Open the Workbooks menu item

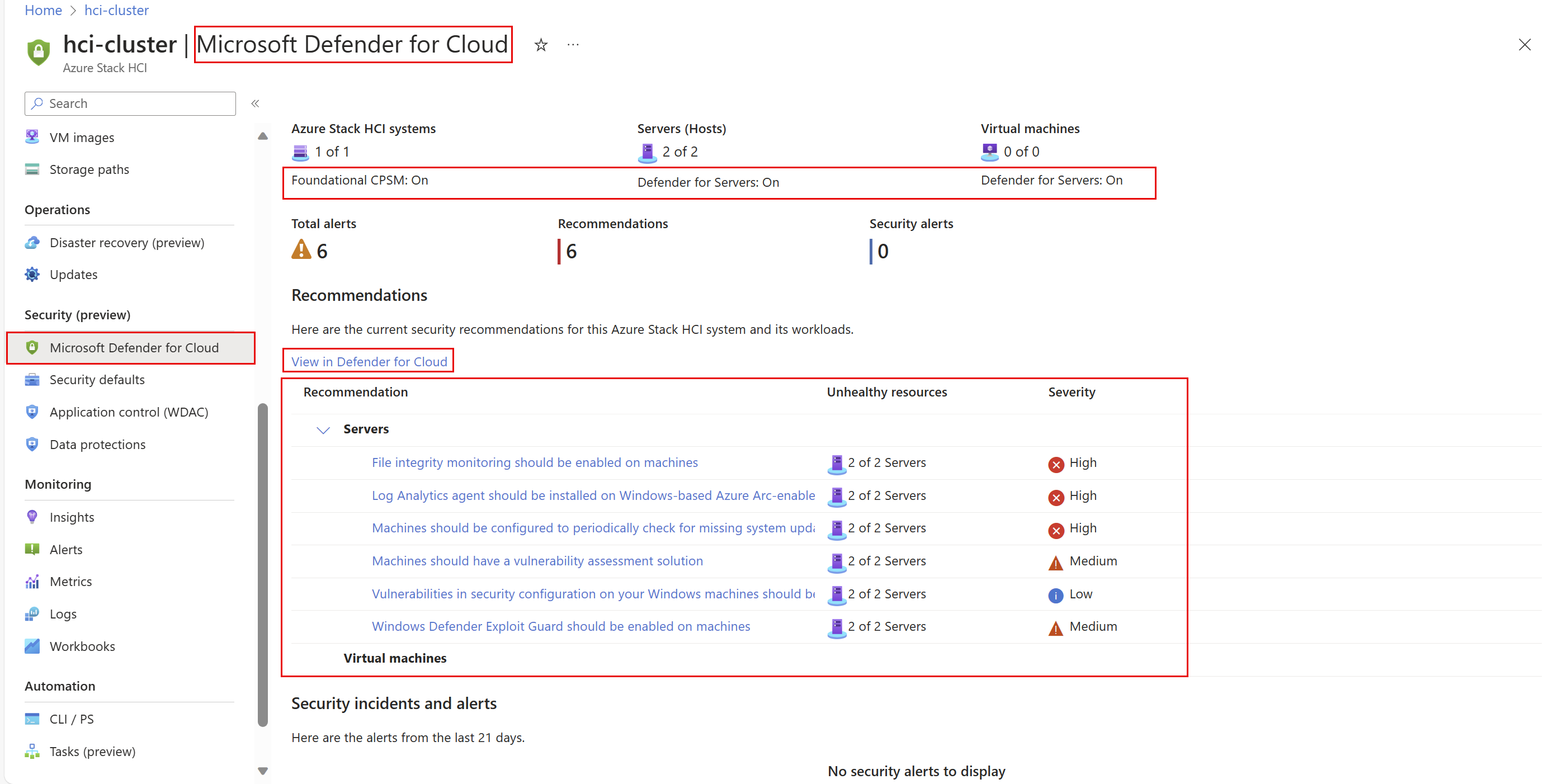tap(82, 646)
